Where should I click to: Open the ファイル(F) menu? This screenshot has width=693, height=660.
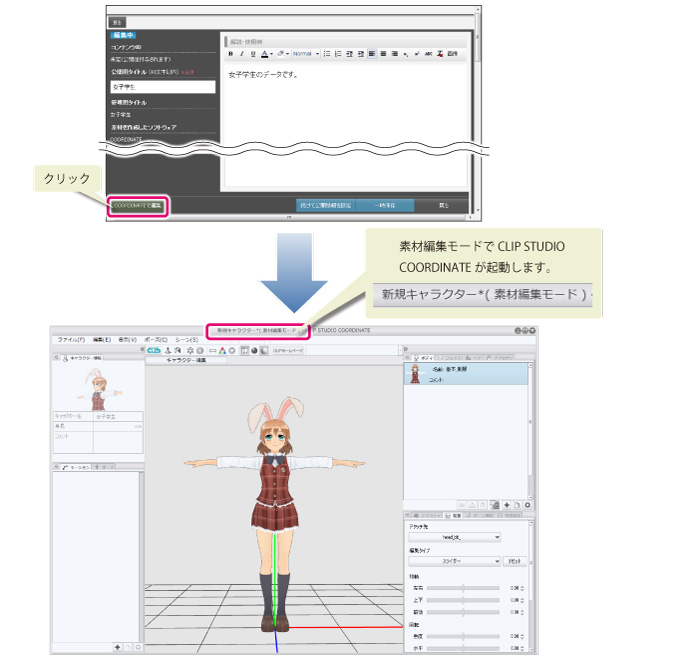tap(71, 340)
